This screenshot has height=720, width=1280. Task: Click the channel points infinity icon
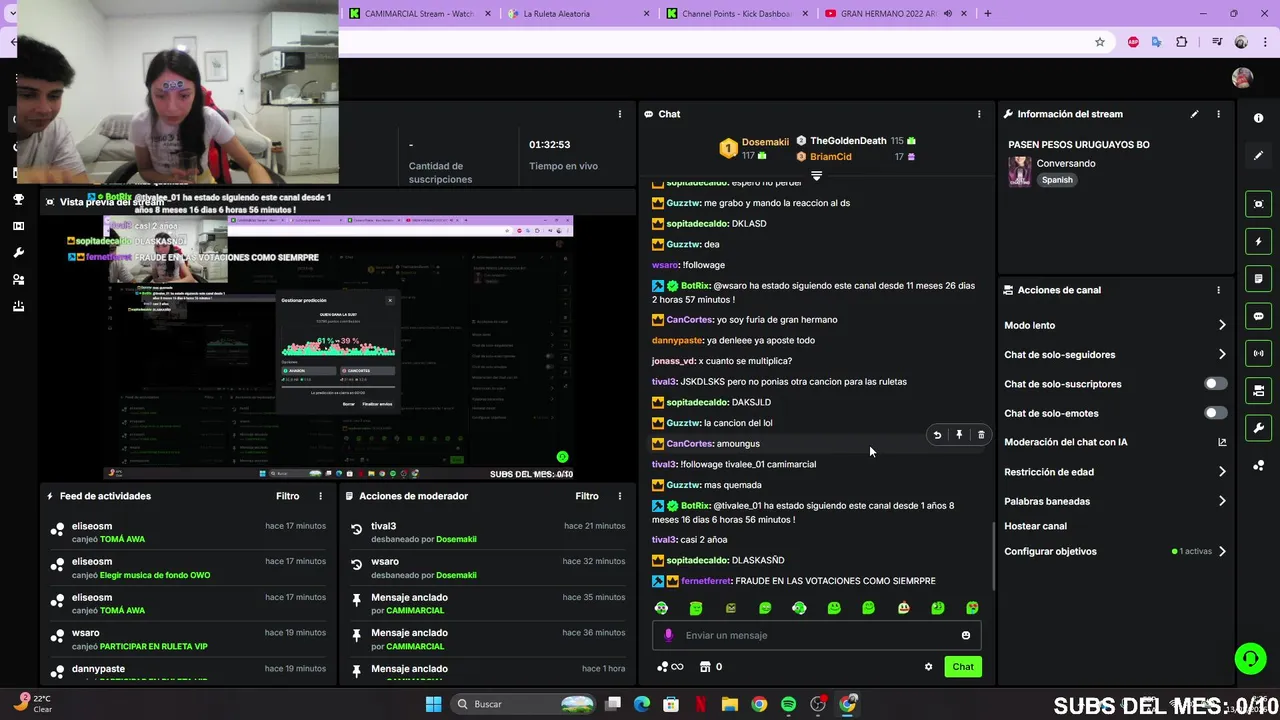670,667
